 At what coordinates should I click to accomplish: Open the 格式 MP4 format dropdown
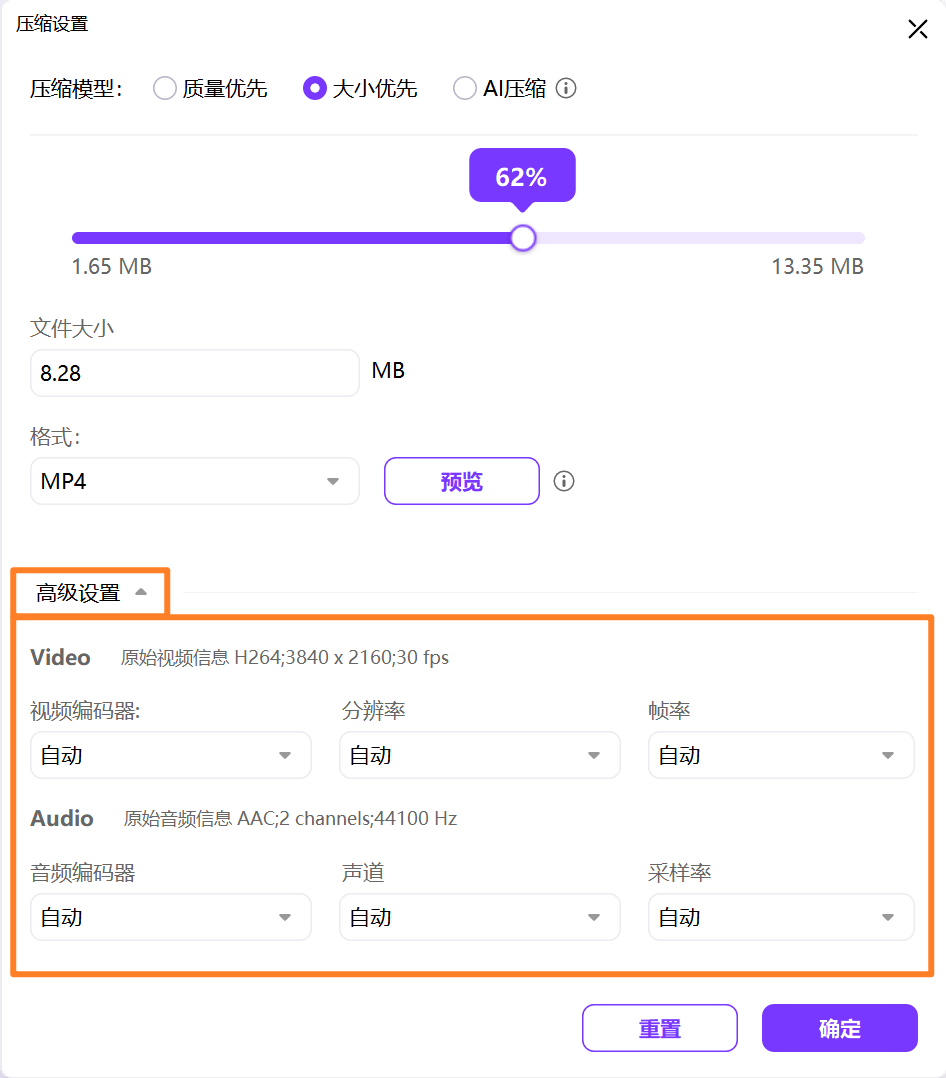(194, 481)
